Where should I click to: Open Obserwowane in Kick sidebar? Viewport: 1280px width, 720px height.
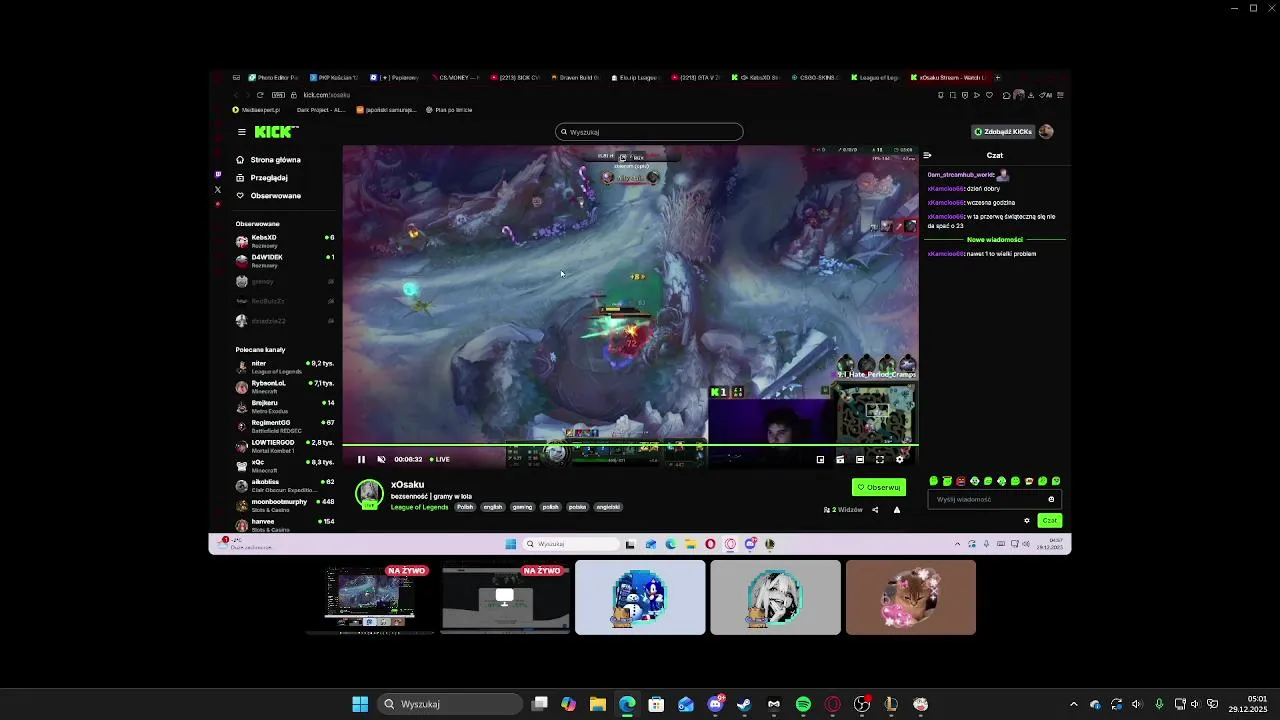269,196
